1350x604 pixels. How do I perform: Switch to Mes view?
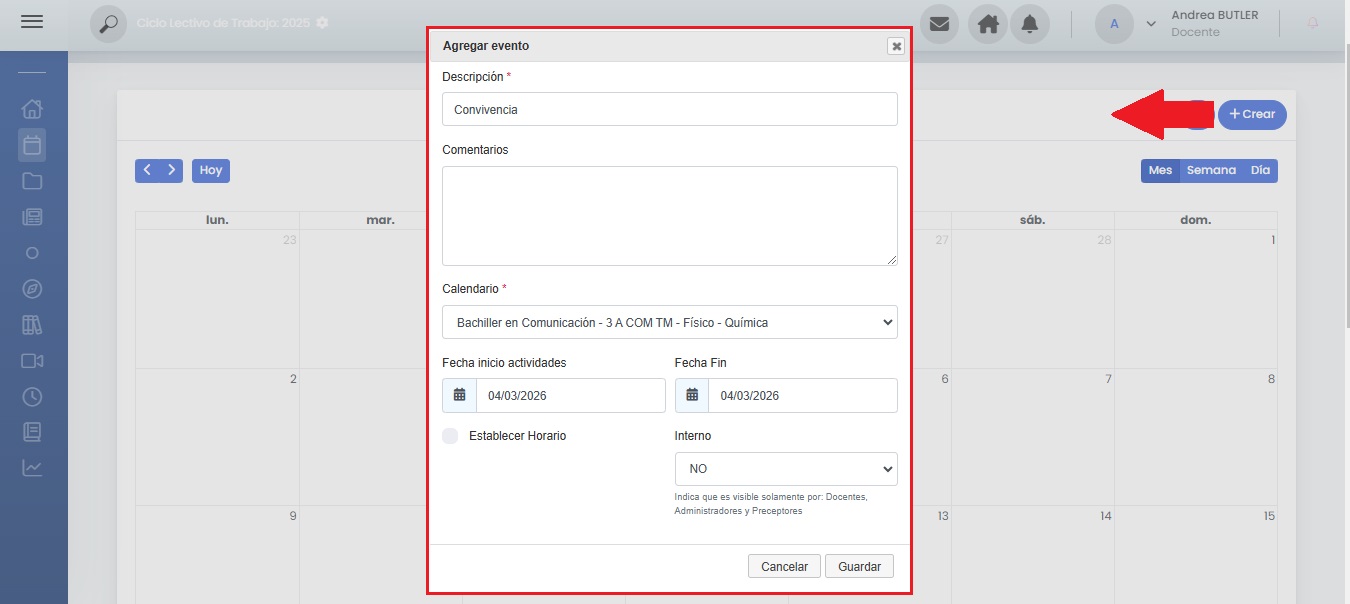click(x=1160, y=170)
